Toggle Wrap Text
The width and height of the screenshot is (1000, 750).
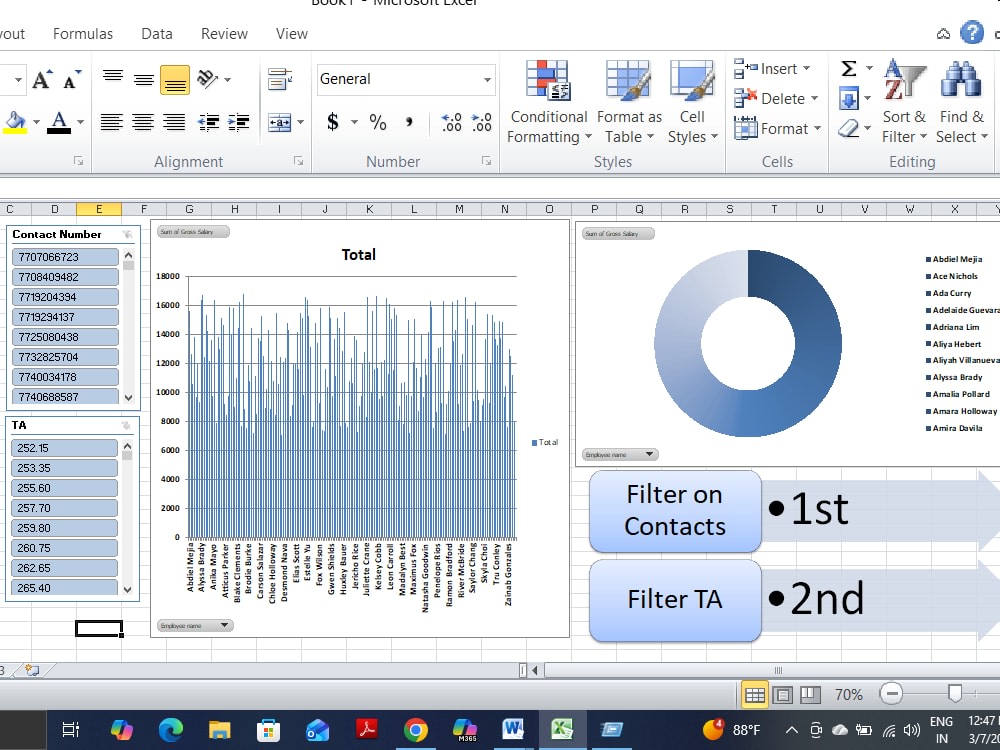point(280,80)
